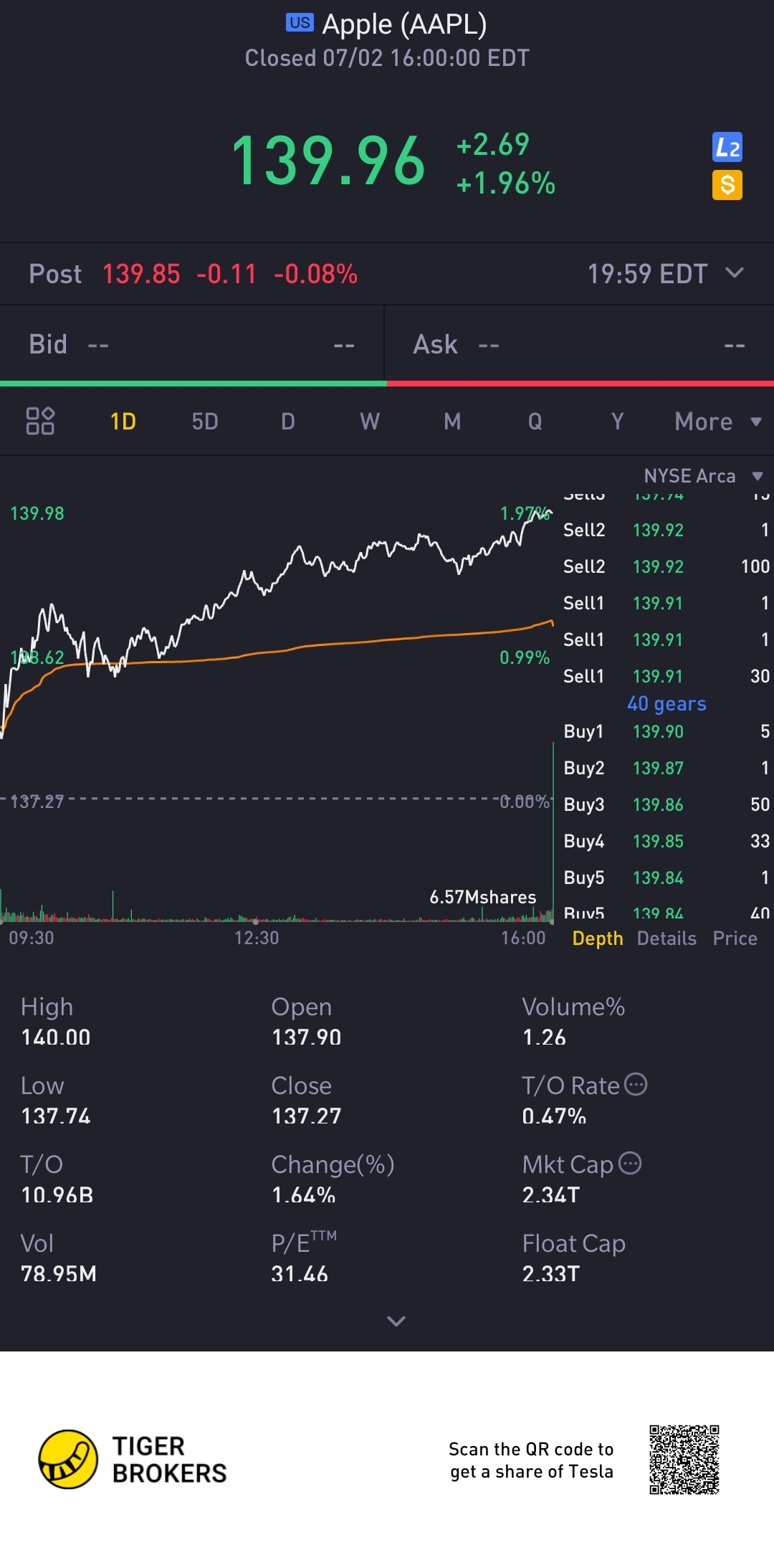Image resolution: width=774 pixels, height=1568 pixels.
Task: Tap the 6.57Mshares volume label
Action: [x=483, y=897]
